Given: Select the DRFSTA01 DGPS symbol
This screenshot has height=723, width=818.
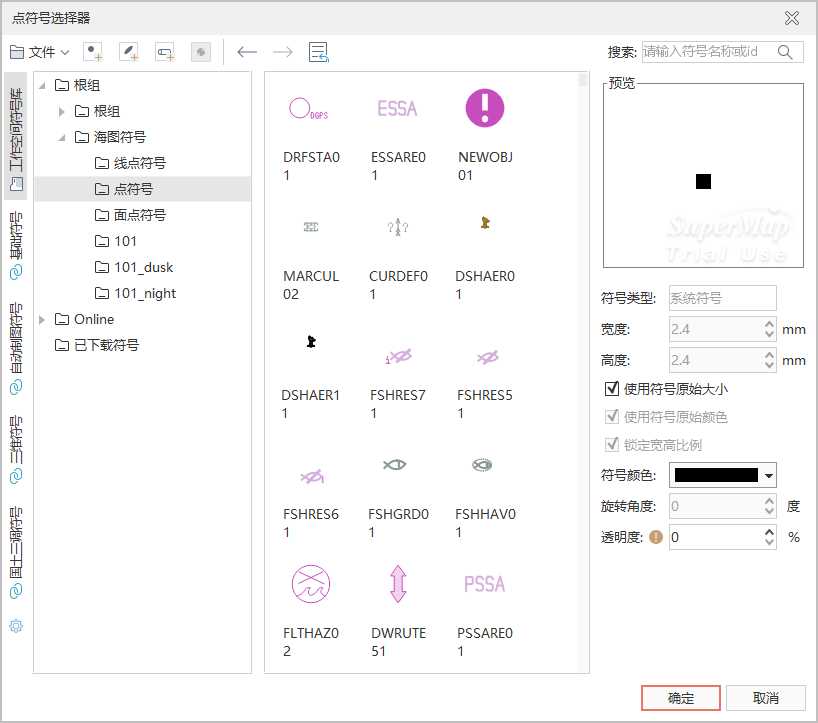Looking at the screenshot, I should (x=310, y=108).
